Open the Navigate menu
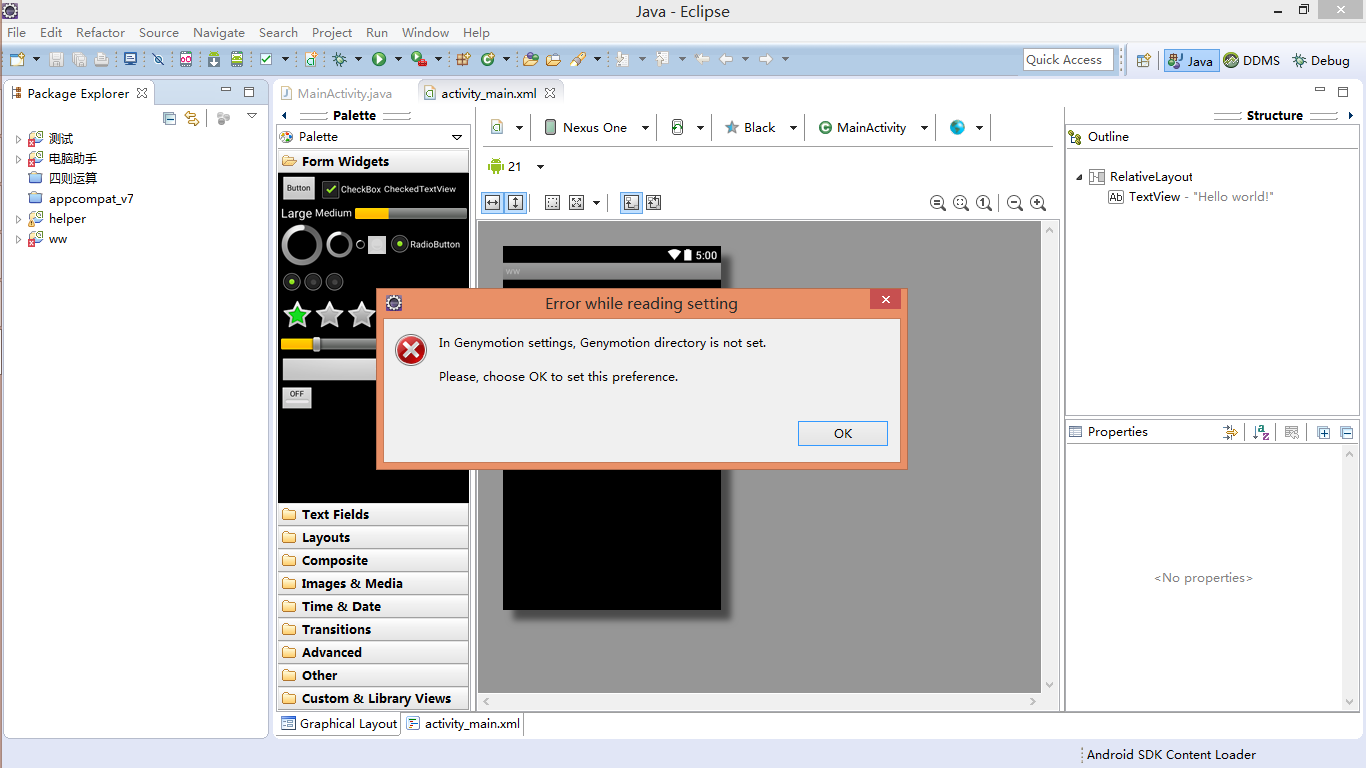The height and width of the screenshot is (768, 1366). (219, 32)
